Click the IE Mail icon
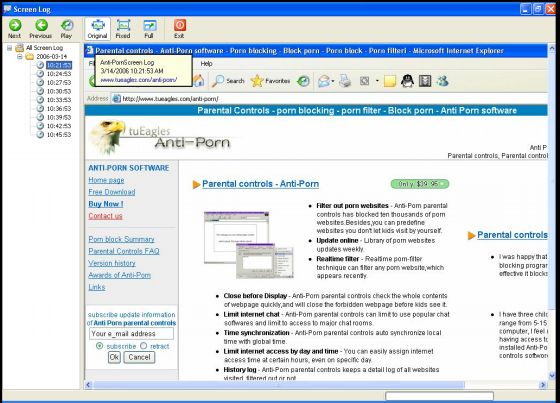 click(324, 81)
